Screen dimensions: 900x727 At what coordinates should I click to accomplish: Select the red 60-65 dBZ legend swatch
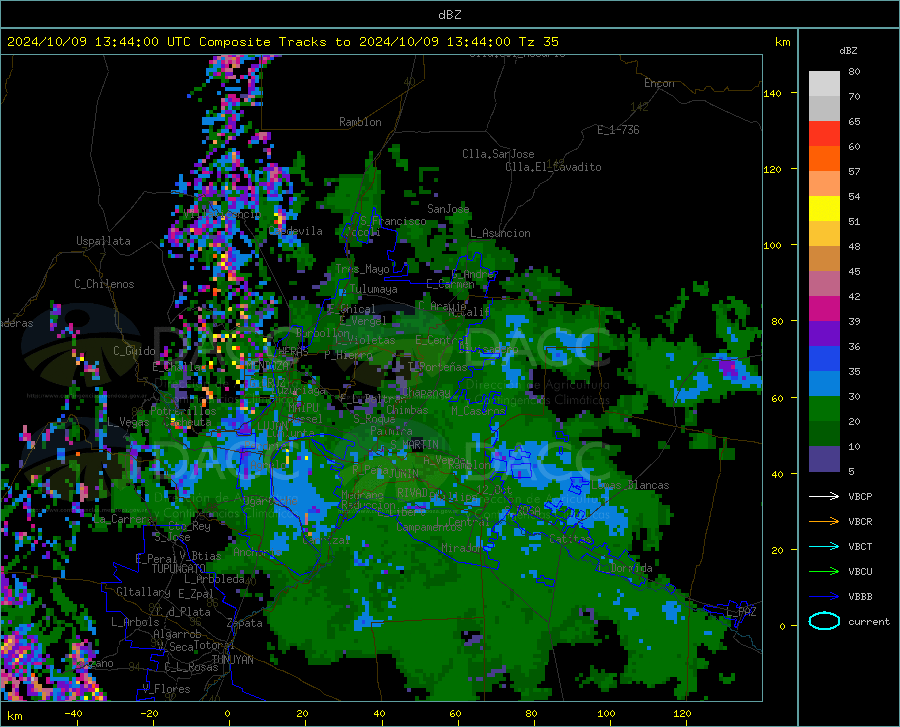click(x=824, y=134)
